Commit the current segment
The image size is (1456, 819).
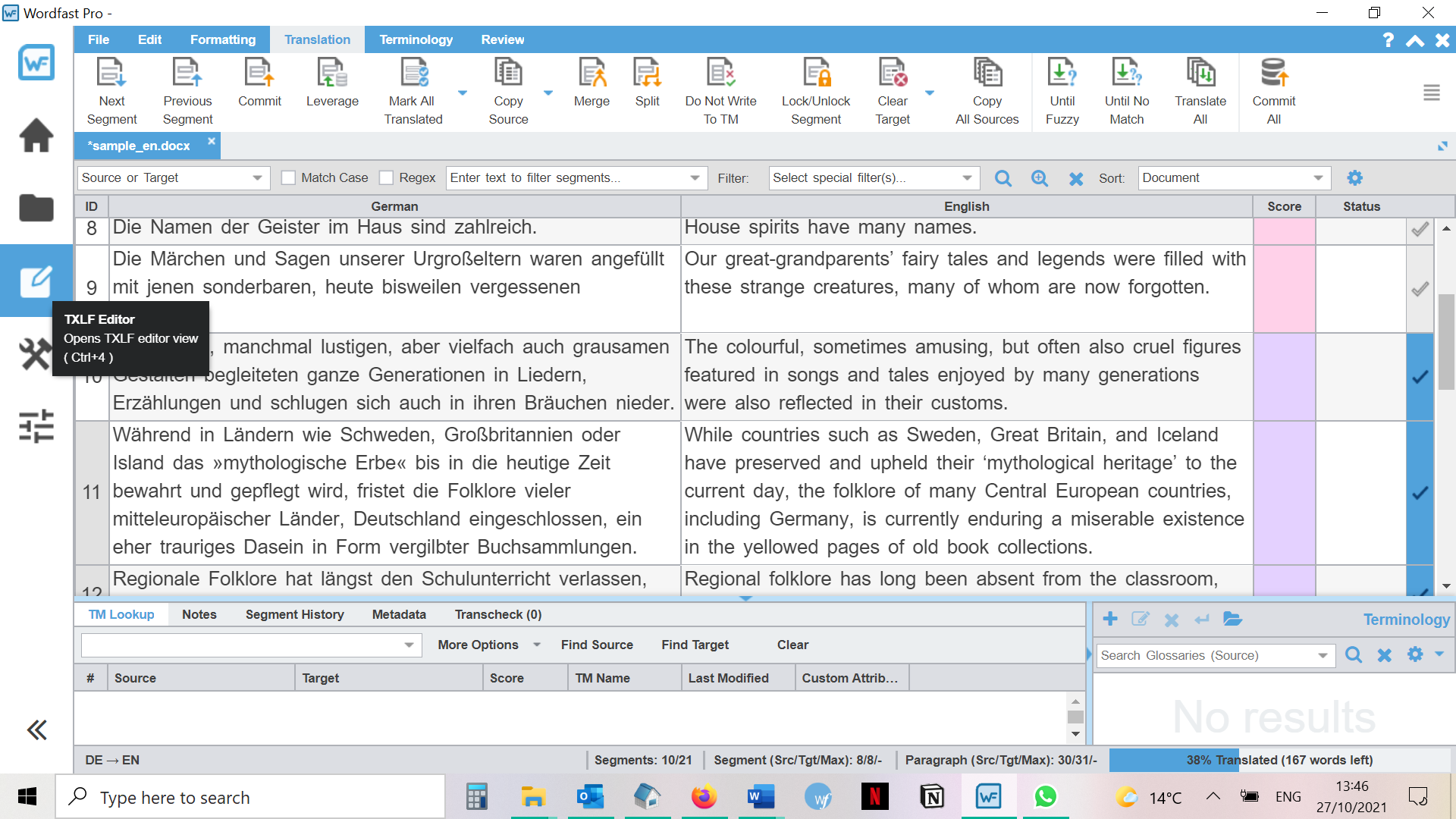pyautogui.click(x=259, y=89)
